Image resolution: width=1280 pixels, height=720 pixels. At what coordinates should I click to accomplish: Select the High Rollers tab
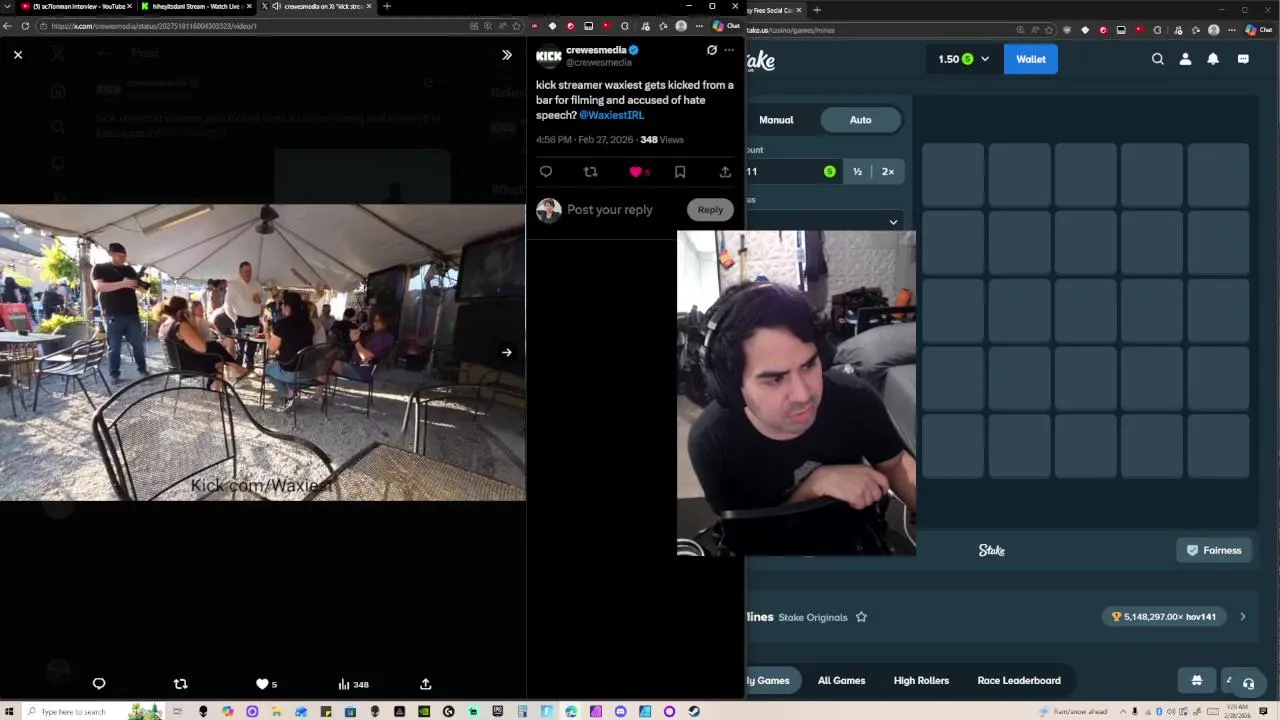coord(921,681)
